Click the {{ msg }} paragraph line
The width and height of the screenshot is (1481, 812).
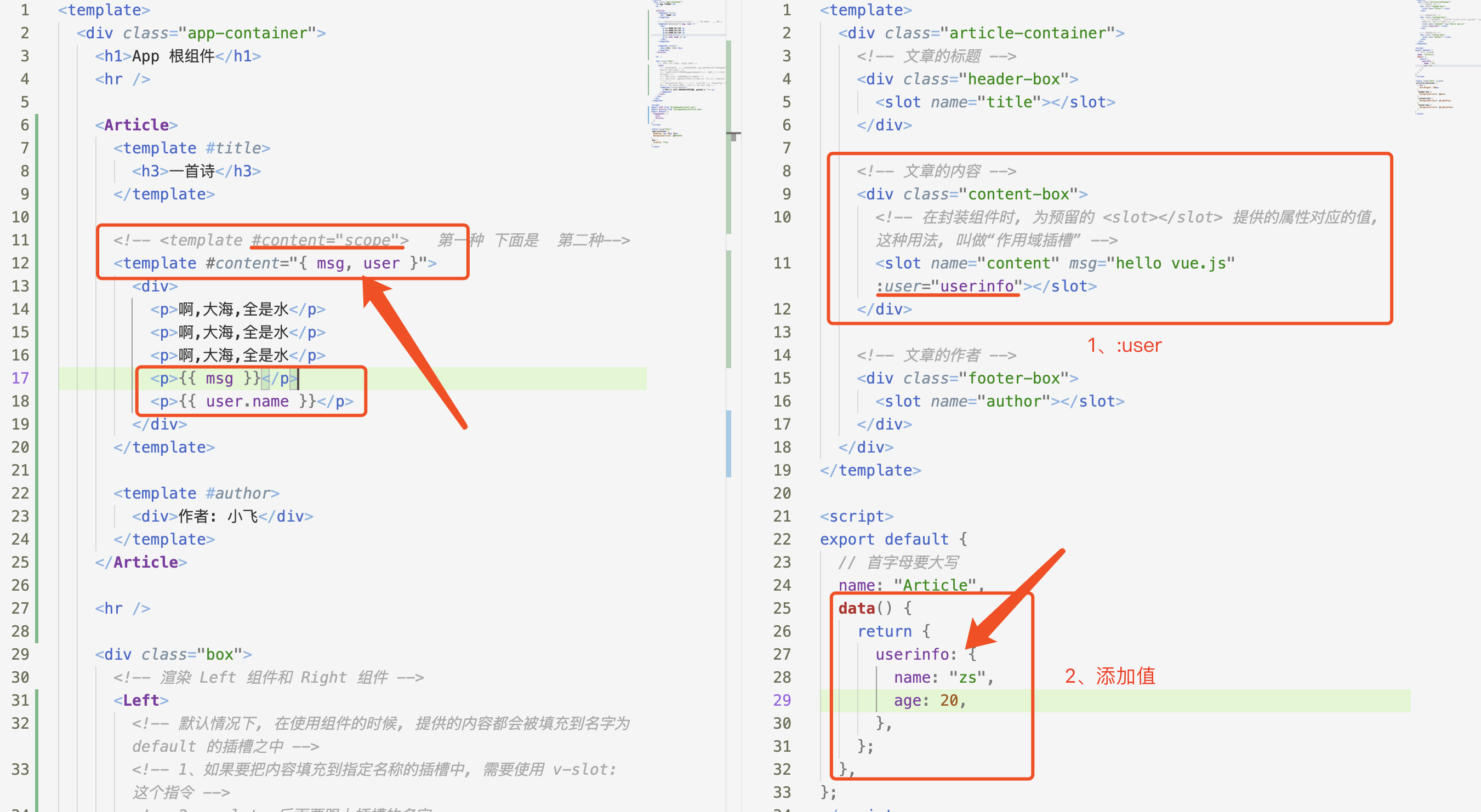(224, 378)
